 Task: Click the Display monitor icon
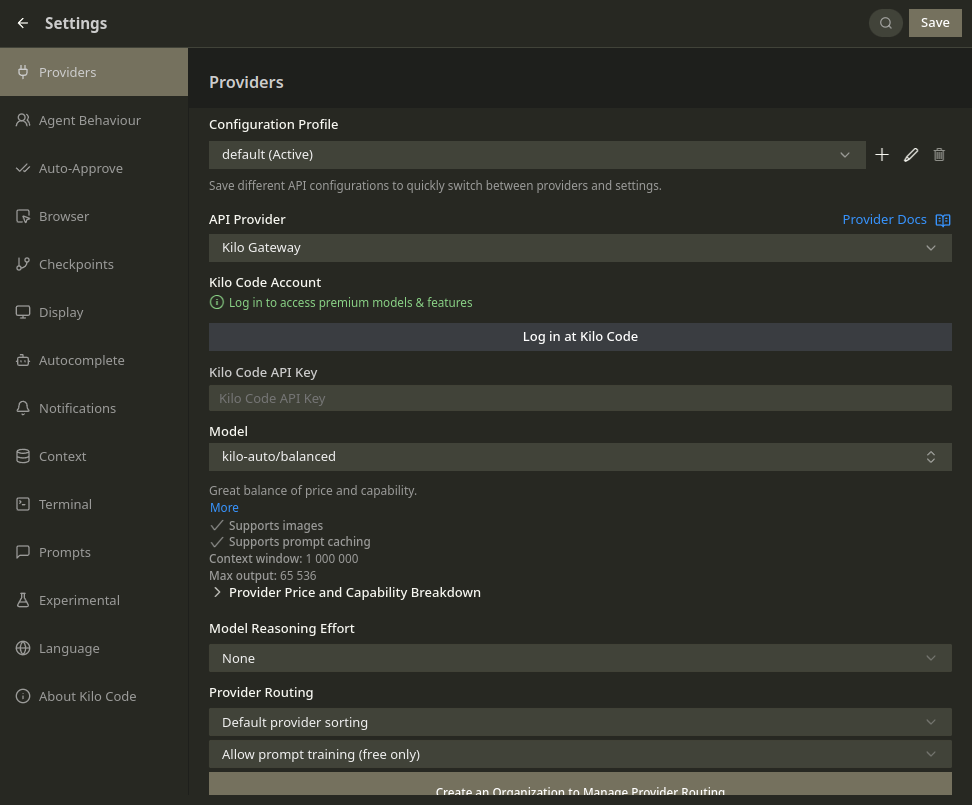coord(23,312)
